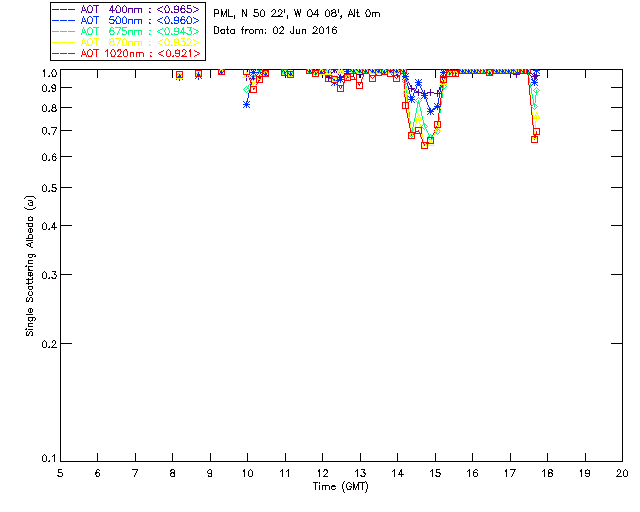Click the 0.2 y-axis tick label
Screen dimensions: 640x512
tap(49, 344)
